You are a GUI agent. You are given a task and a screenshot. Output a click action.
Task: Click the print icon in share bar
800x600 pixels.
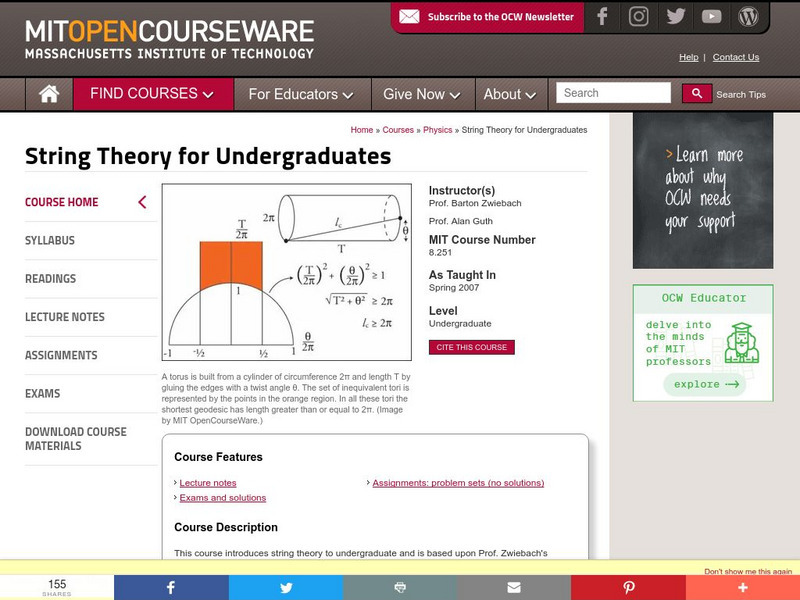point(400,587)
